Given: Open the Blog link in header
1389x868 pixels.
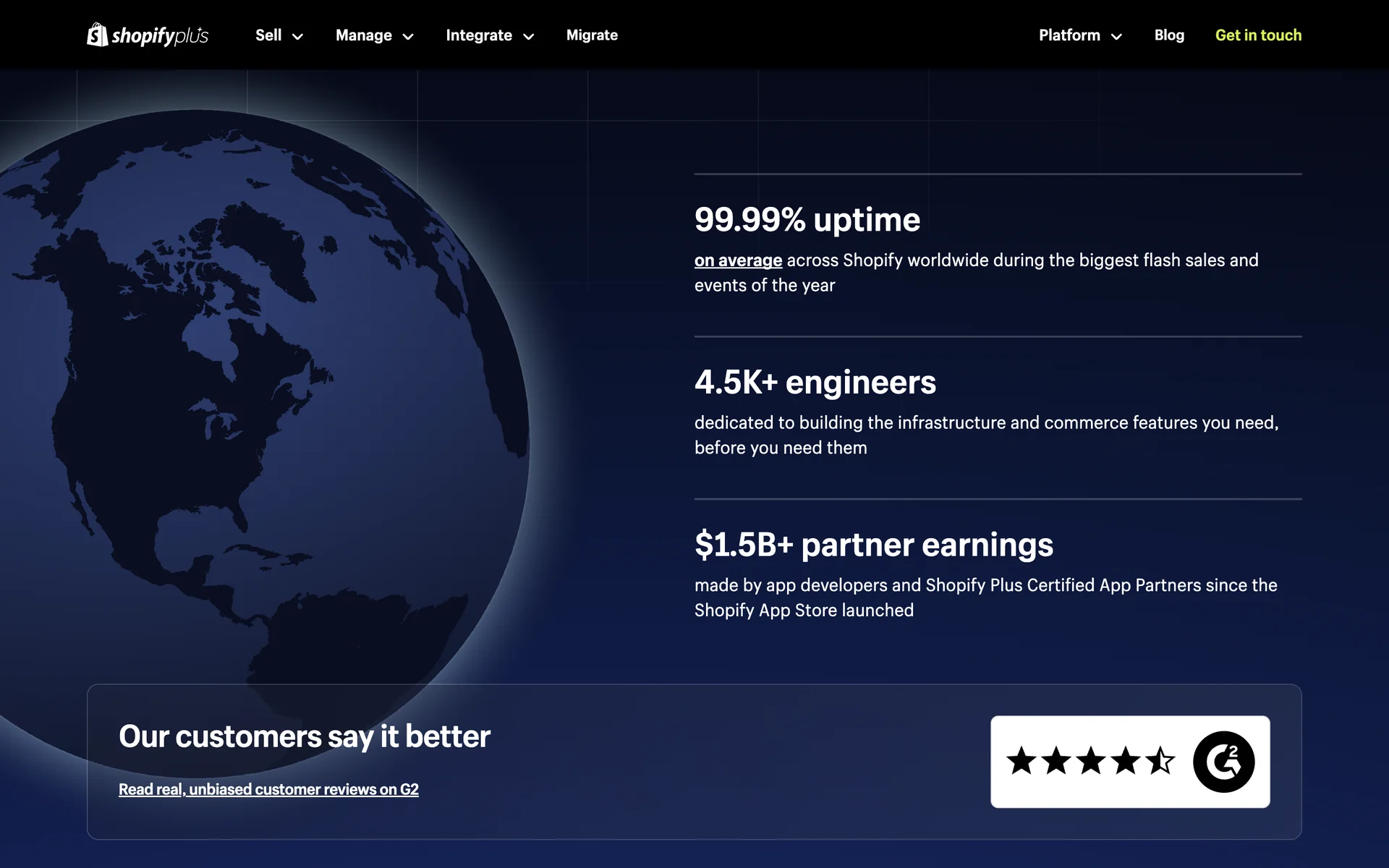Looking at the screenshot, I should 1169,35.
